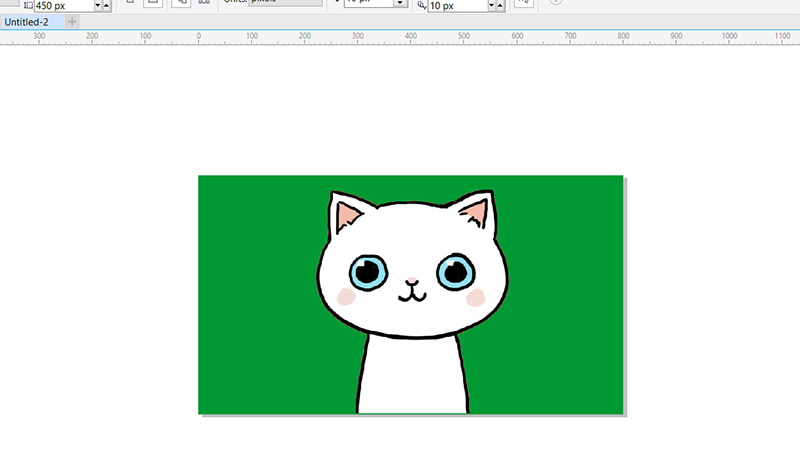Open the nudge distance dropdown arrow
Screen dimensions: 800x450
pos(399,5)
